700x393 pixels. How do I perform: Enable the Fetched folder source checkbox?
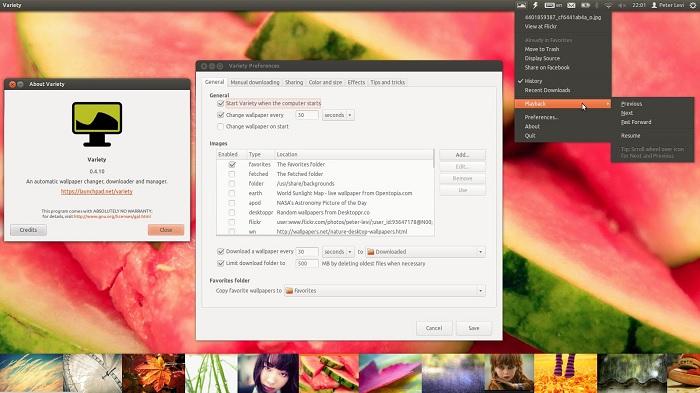(232, 174)
